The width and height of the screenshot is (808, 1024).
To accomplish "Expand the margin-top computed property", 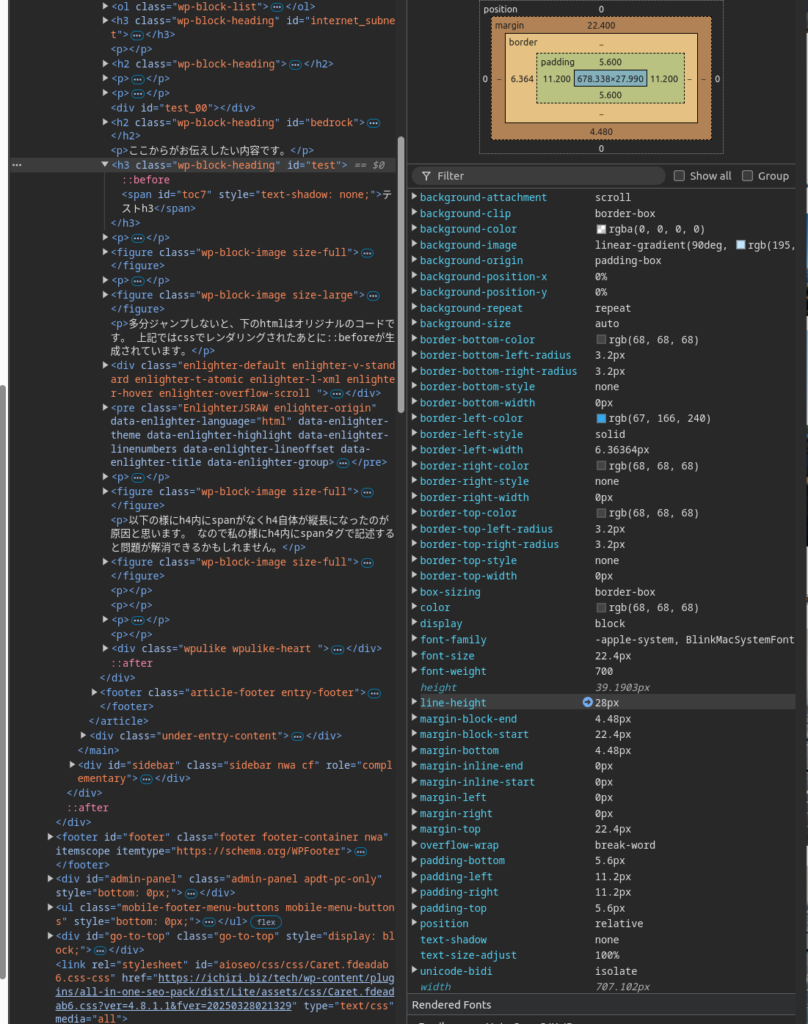I will (414, 828).
